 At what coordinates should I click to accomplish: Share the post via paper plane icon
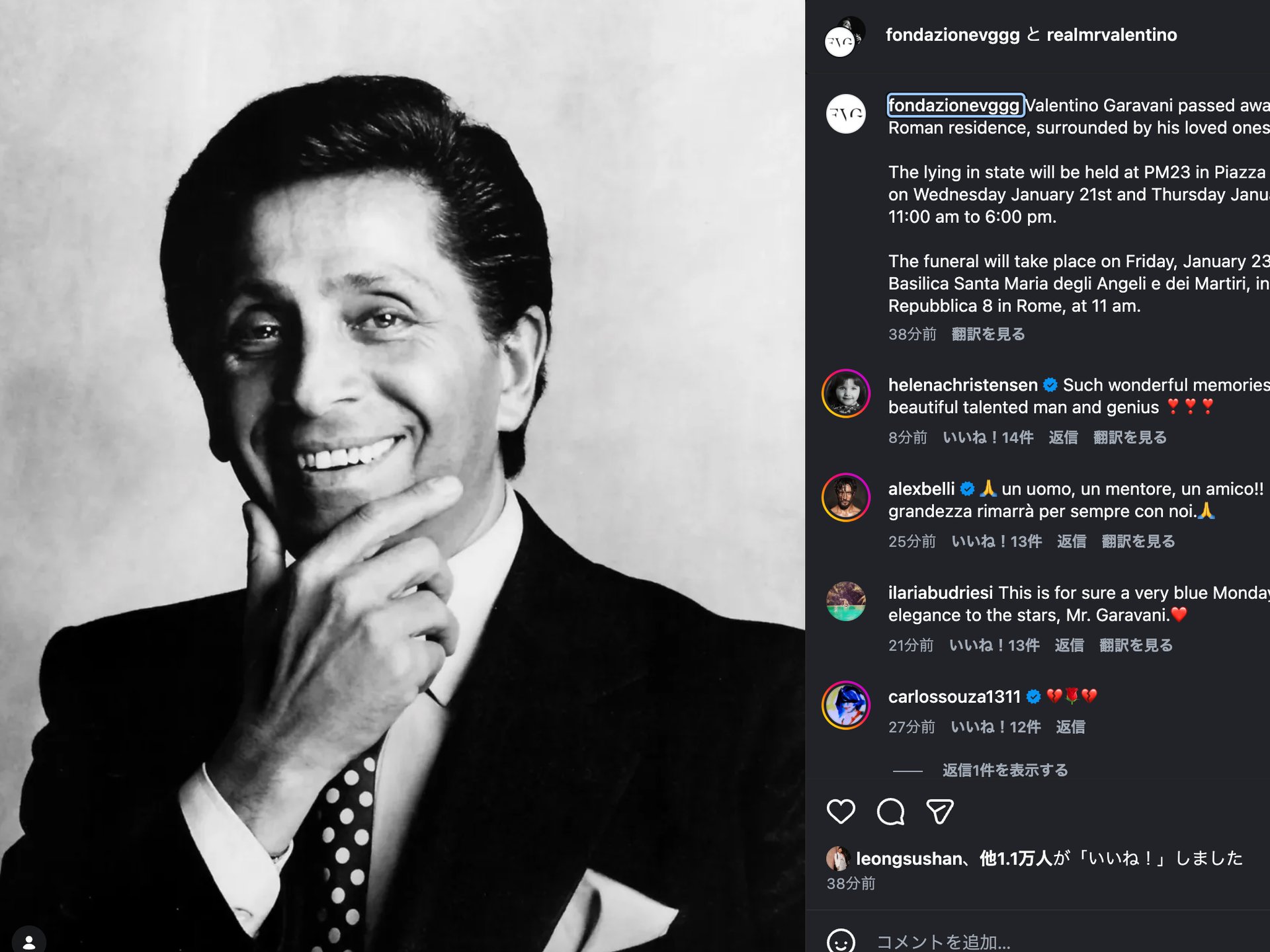point(939,811)
